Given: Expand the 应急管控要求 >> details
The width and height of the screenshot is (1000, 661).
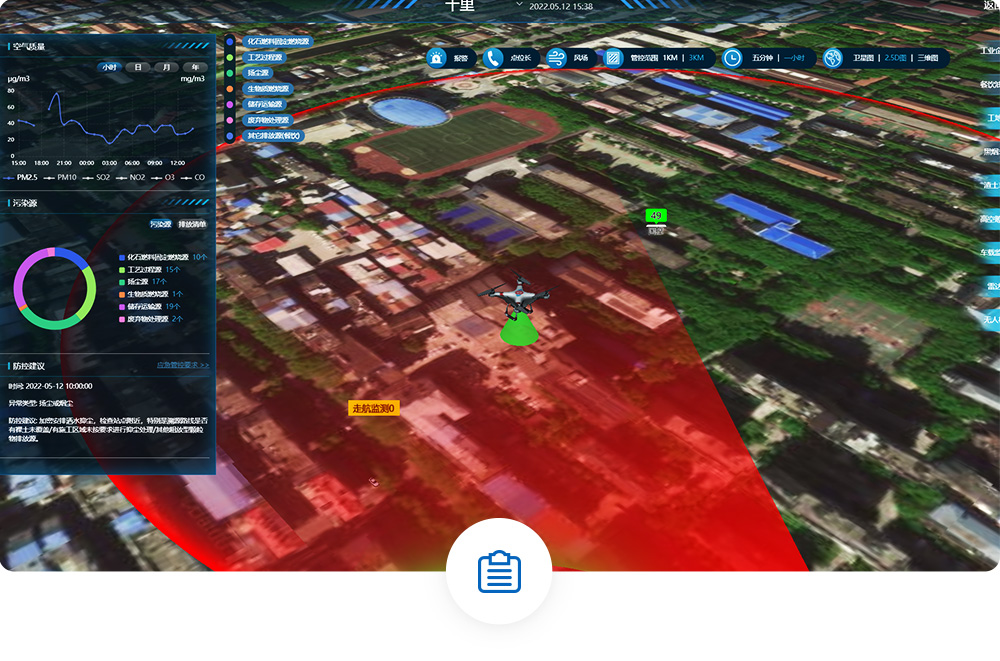Looking at the screenshot, I should (x=183, y=365).
